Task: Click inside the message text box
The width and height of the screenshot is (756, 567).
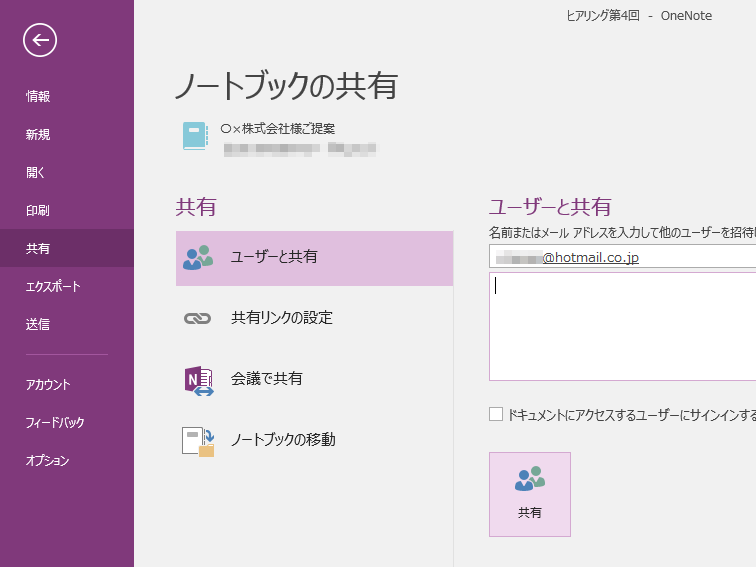Action: click(622, 327)
